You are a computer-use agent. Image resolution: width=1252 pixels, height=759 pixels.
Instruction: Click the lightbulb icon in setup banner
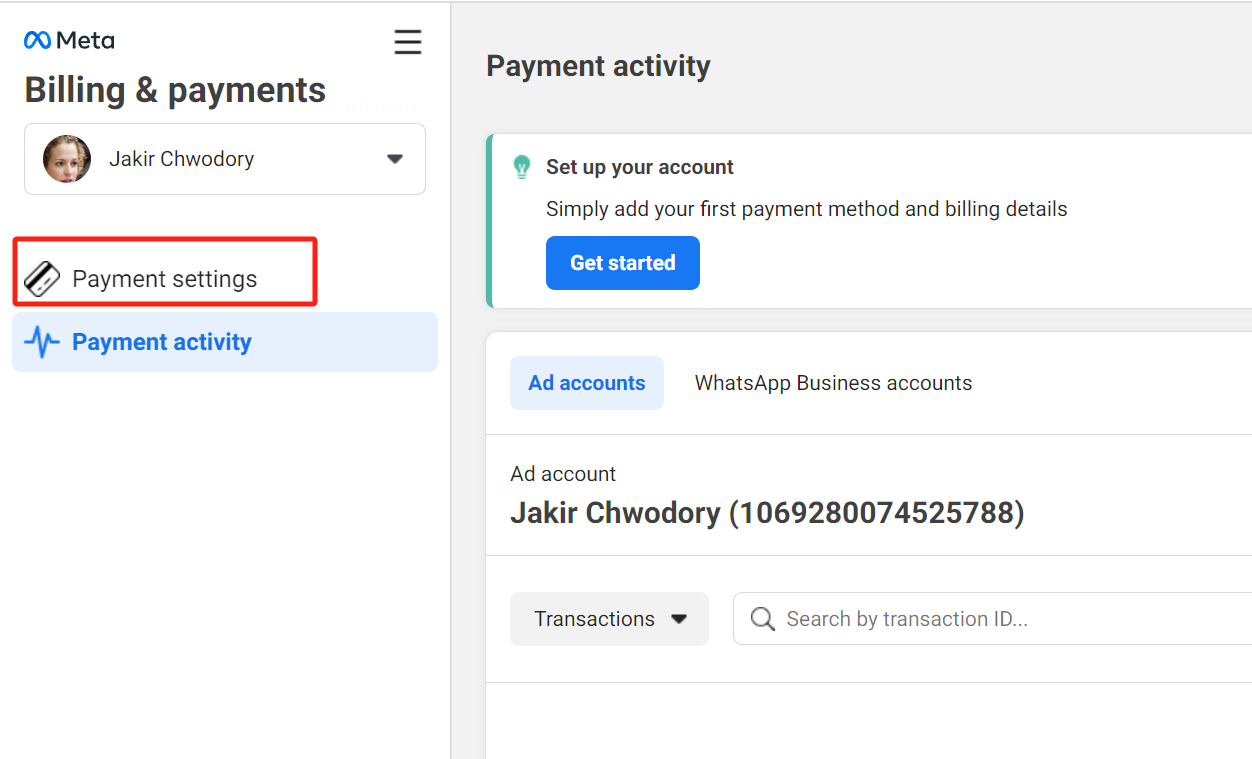[x=521, y=167]
